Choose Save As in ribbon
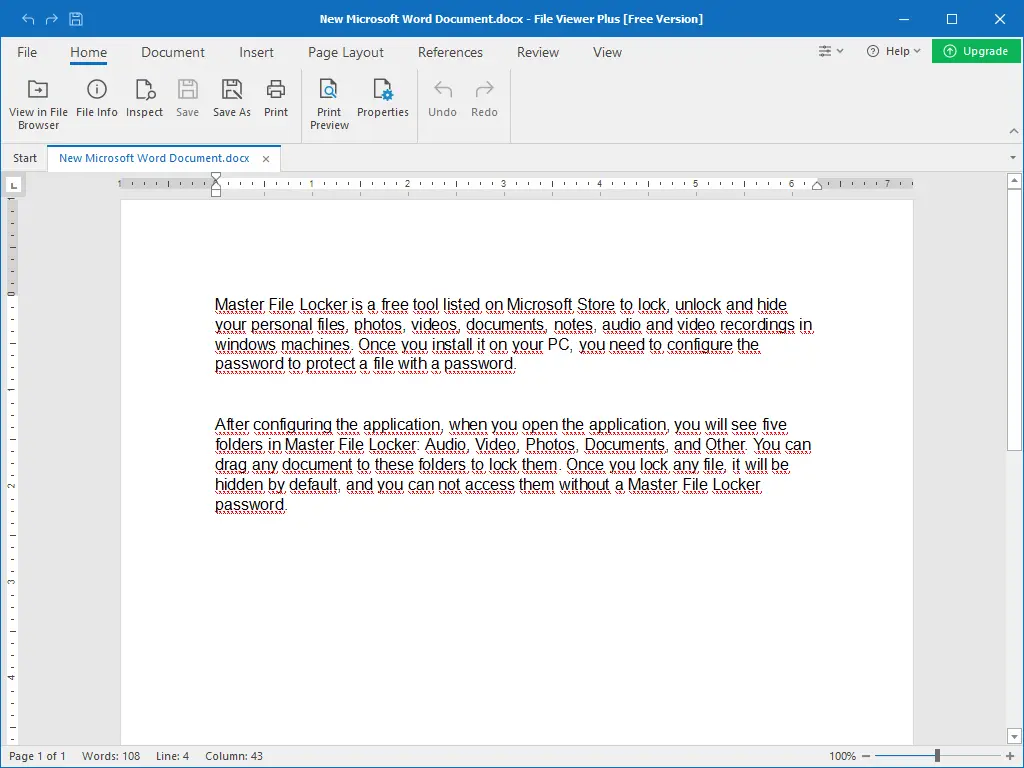 (x=232, y=98)
